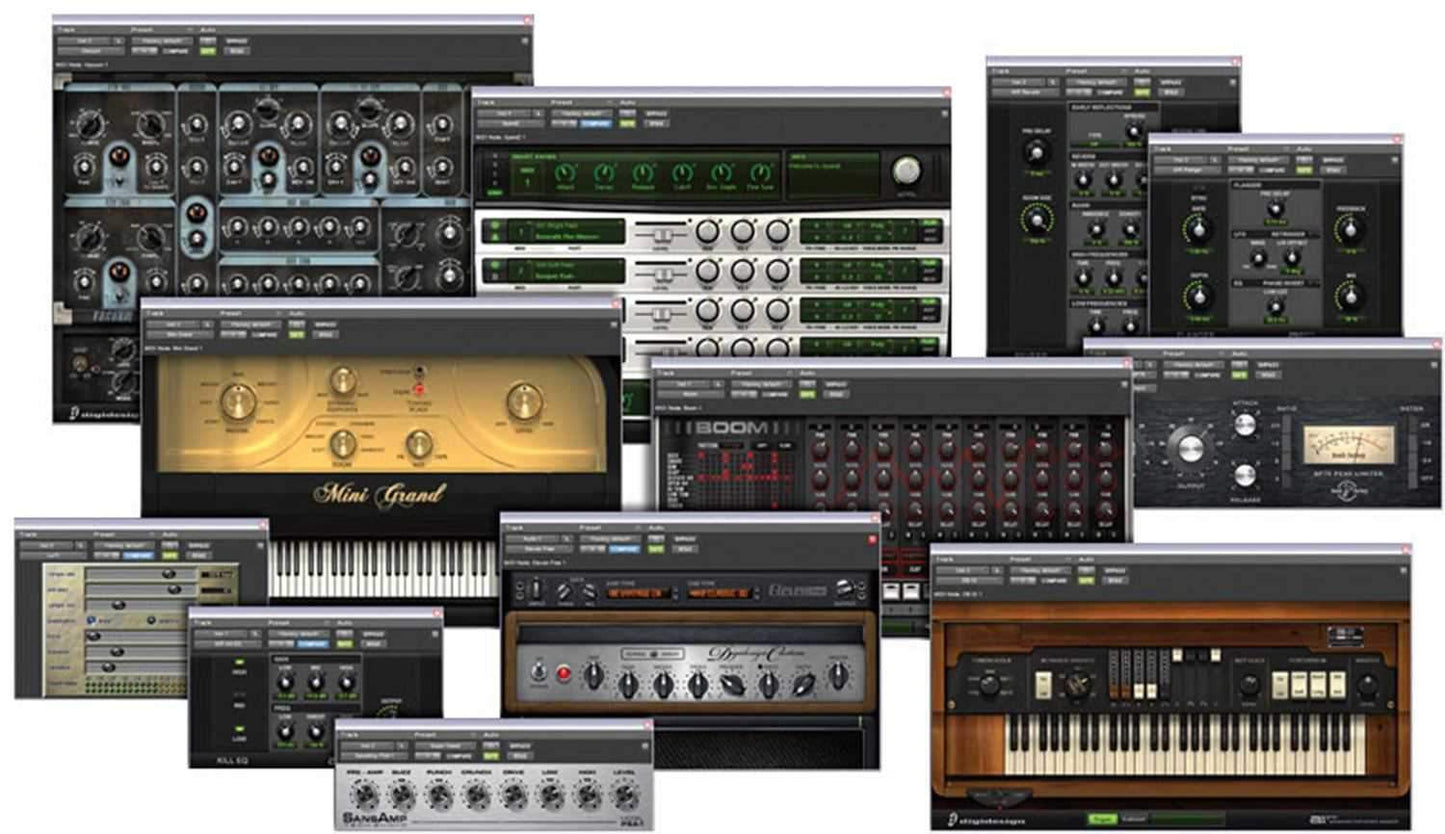Click the red power lamp on the Eleven amp
This screenshot has height=834, width=1445.
coord(563,673)
